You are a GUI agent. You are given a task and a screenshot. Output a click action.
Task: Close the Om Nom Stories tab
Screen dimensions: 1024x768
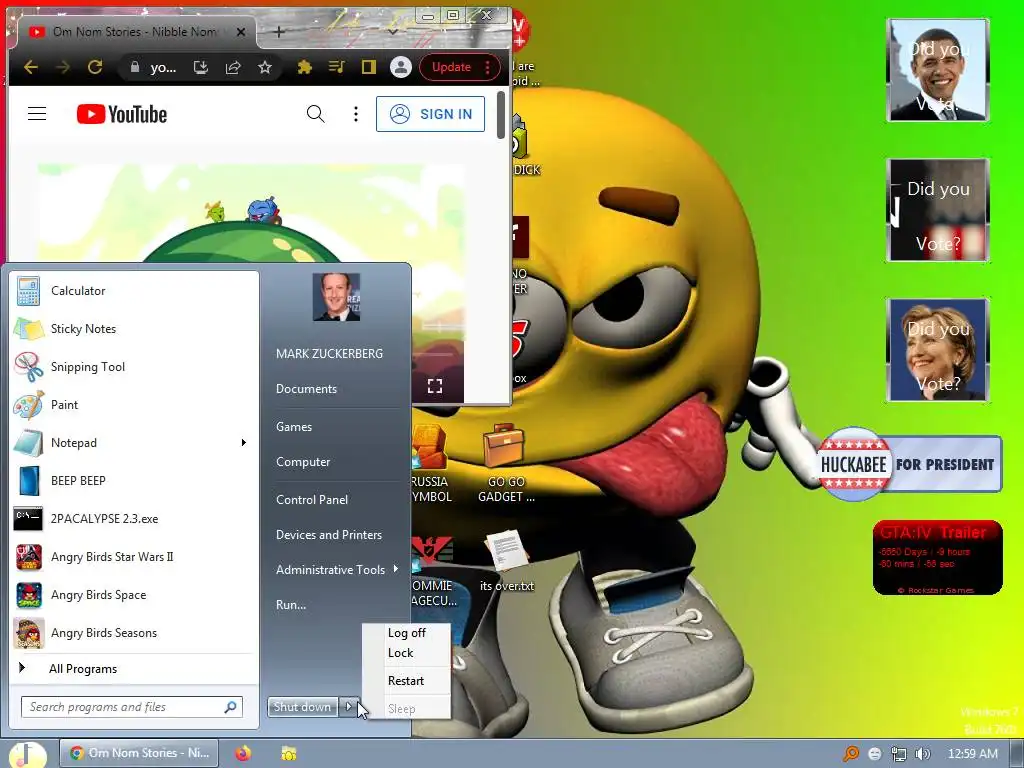pyautogui.click(x=240, y=31)
